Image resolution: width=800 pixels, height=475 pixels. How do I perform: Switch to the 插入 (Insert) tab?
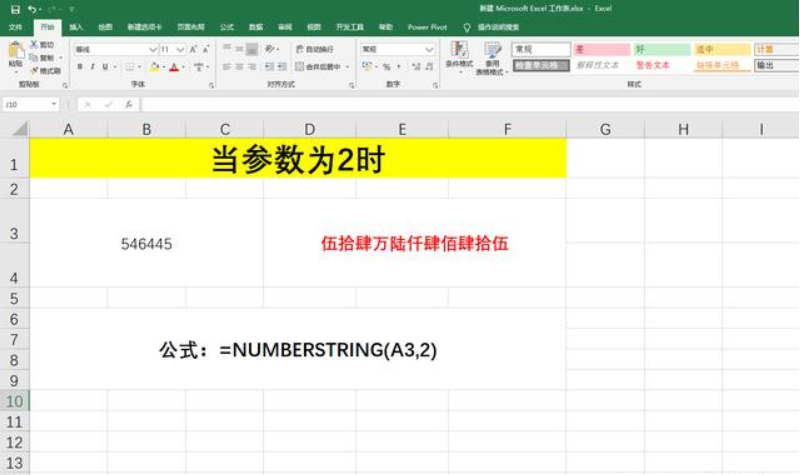pos(76,27)
